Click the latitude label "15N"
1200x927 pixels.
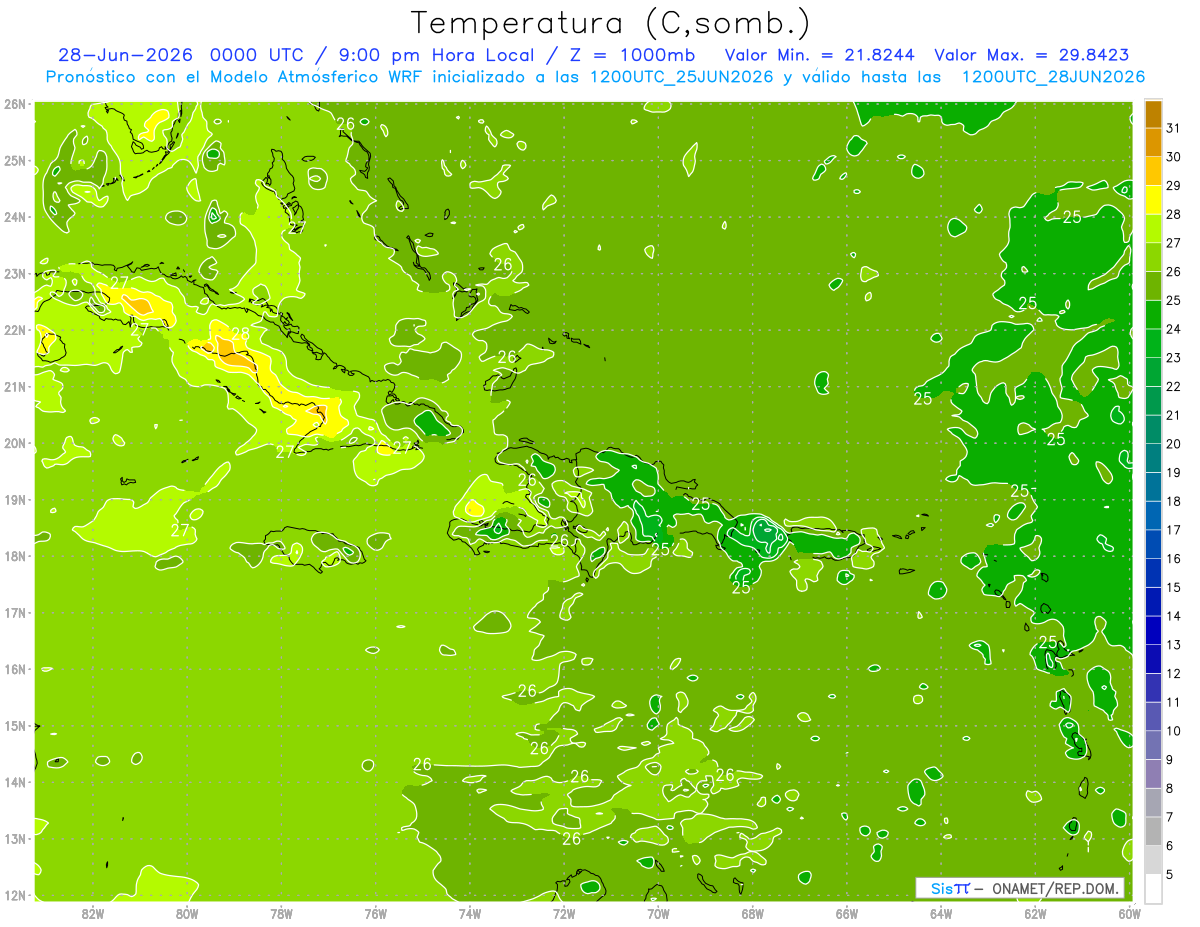(x=15, y=725)
